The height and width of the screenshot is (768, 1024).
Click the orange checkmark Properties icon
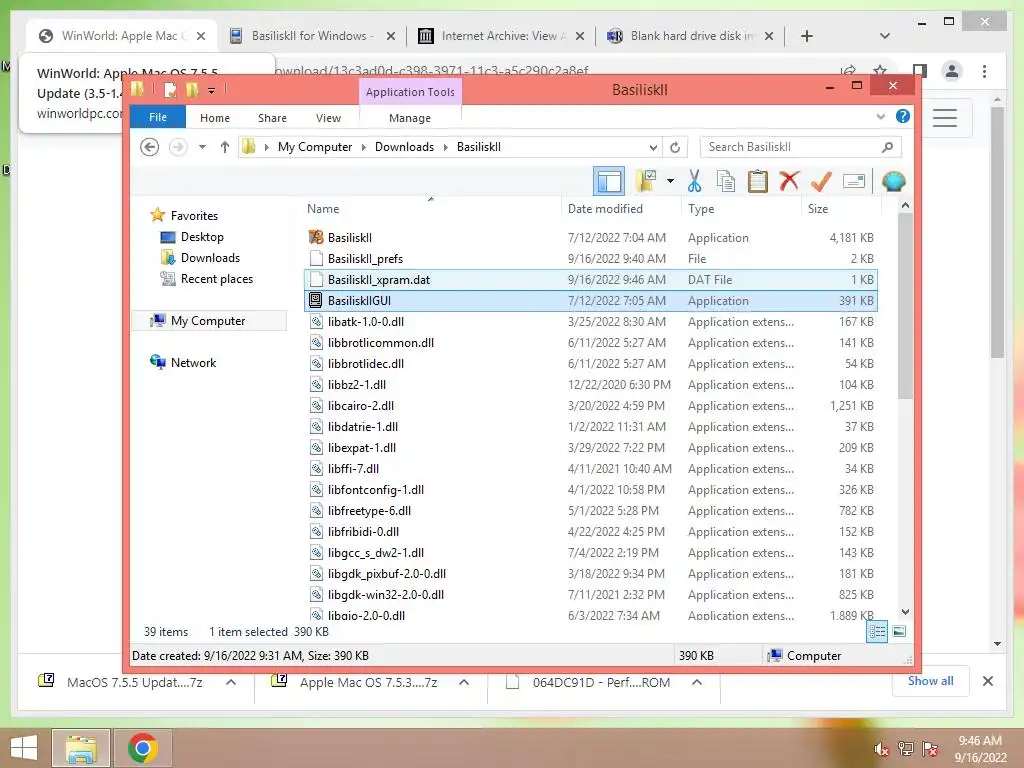click(821, 181)
